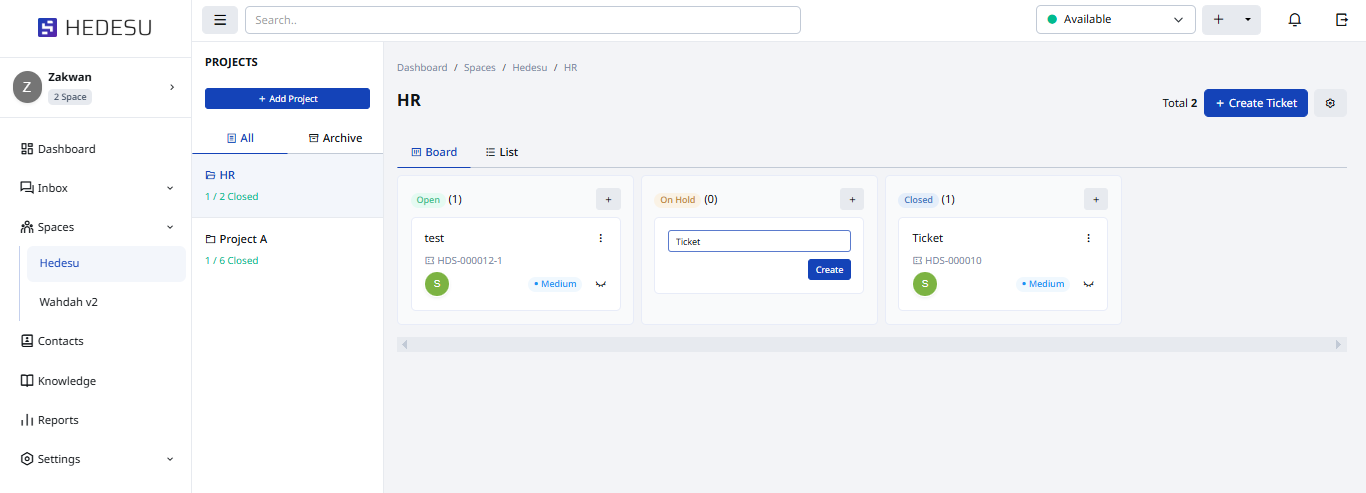Switch to the List view tab

click(502, 152)
